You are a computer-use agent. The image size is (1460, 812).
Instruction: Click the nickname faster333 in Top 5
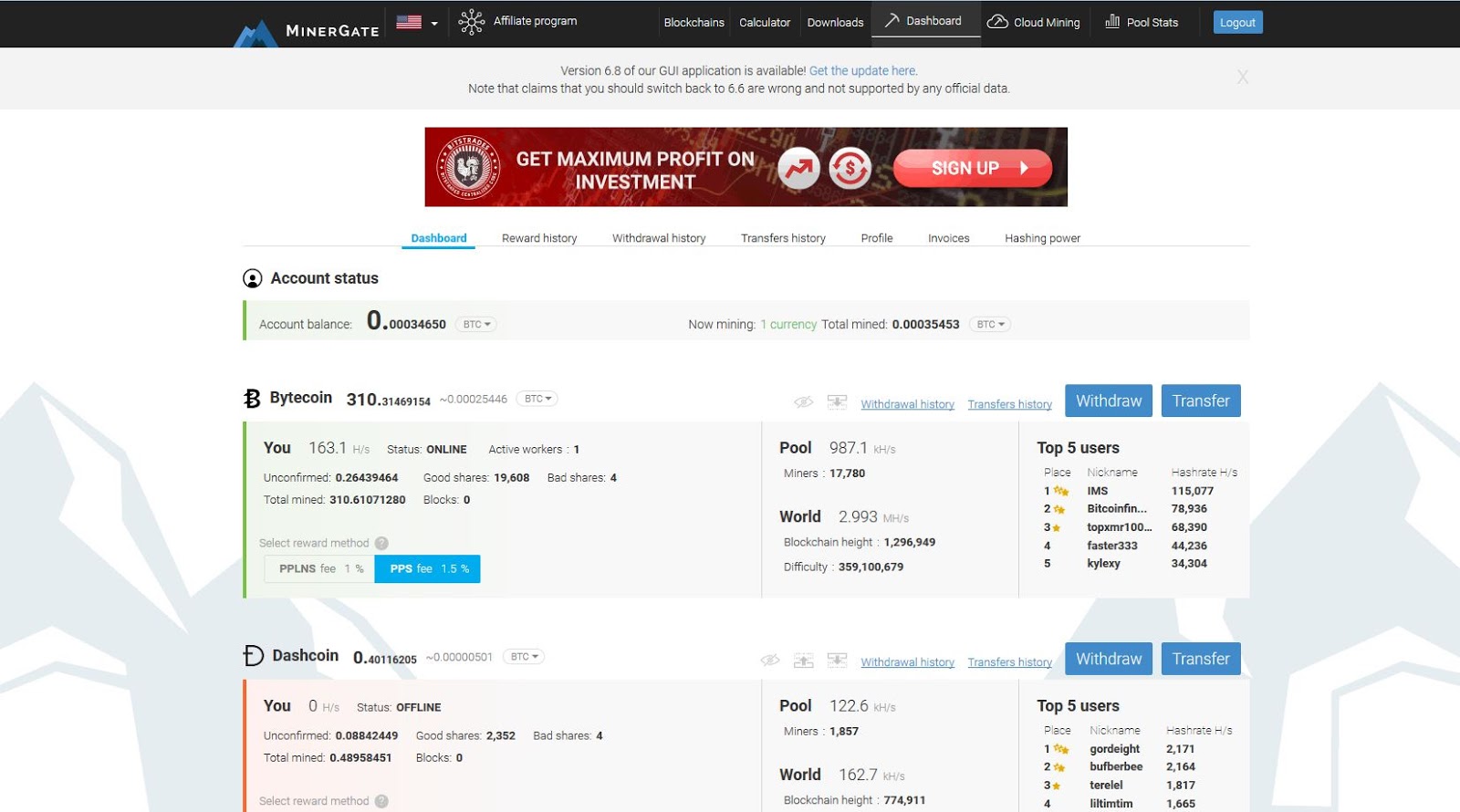coord(1112,546)
